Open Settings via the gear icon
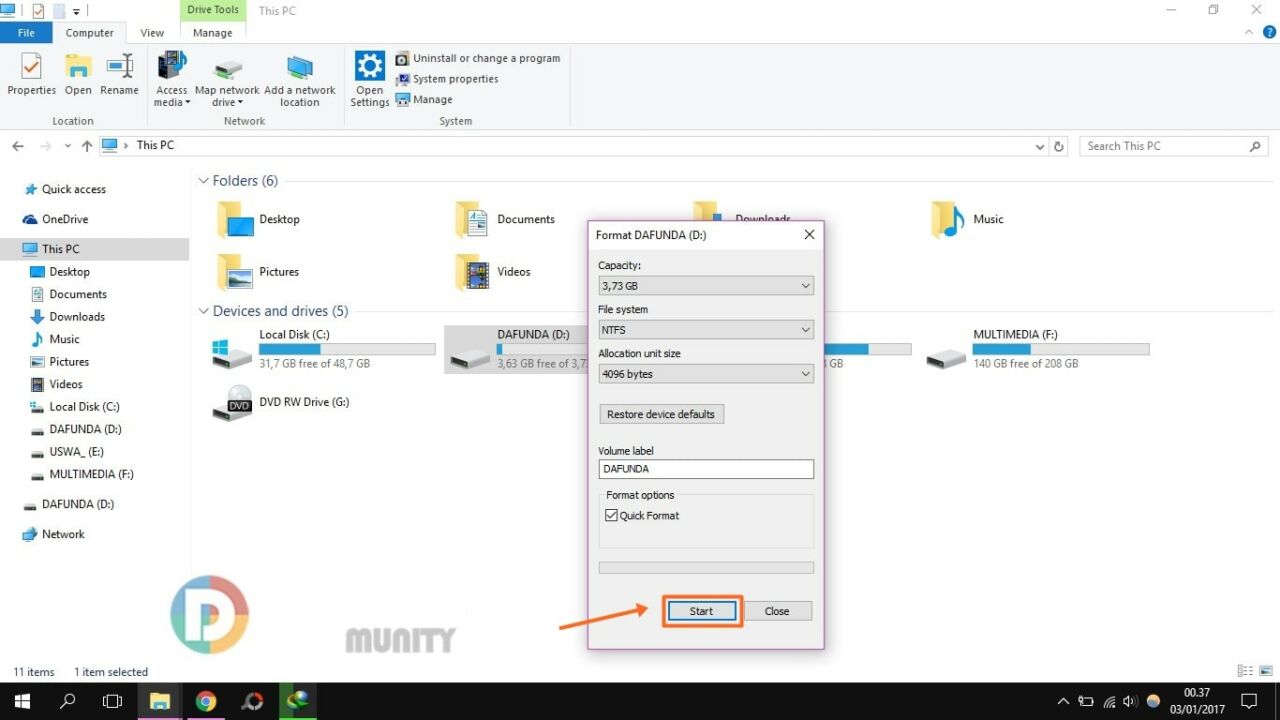Image resolution: width=1280 pixels, height=720 pixels. [x=370, y=68]
